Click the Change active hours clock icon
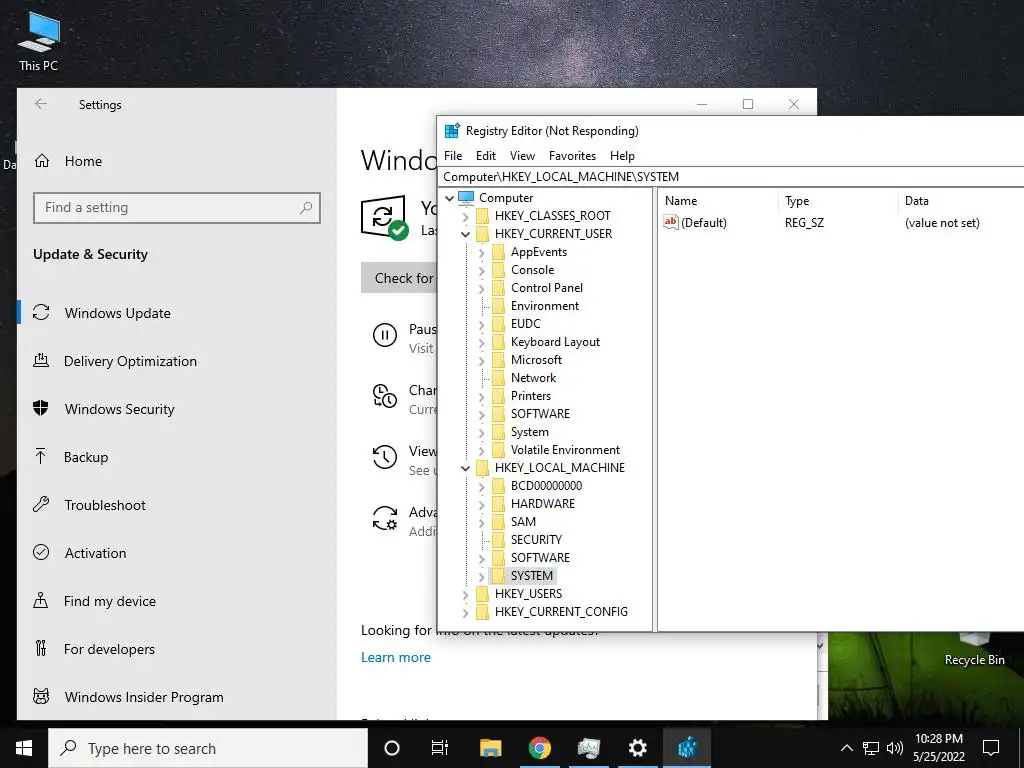Image resolution: width=1024 pixels, height=768 pixels. pyautogui.click(x=385, y=396)
